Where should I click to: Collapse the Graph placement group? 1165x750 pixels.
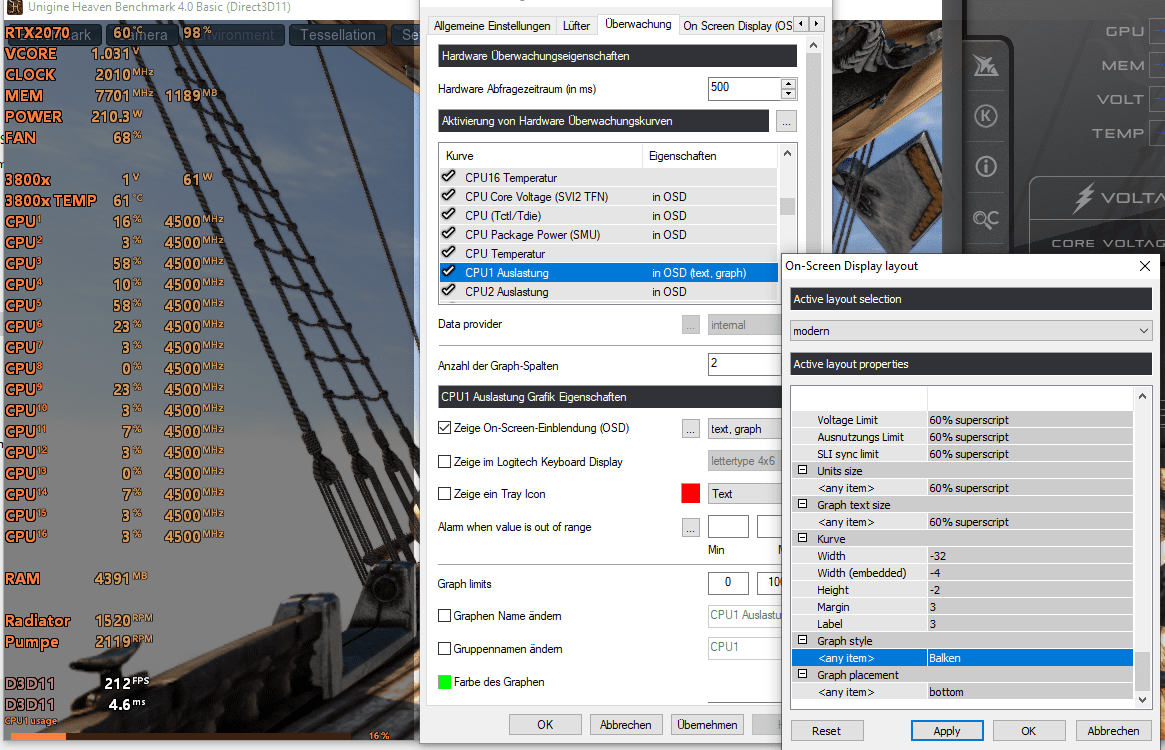point(802,674)
